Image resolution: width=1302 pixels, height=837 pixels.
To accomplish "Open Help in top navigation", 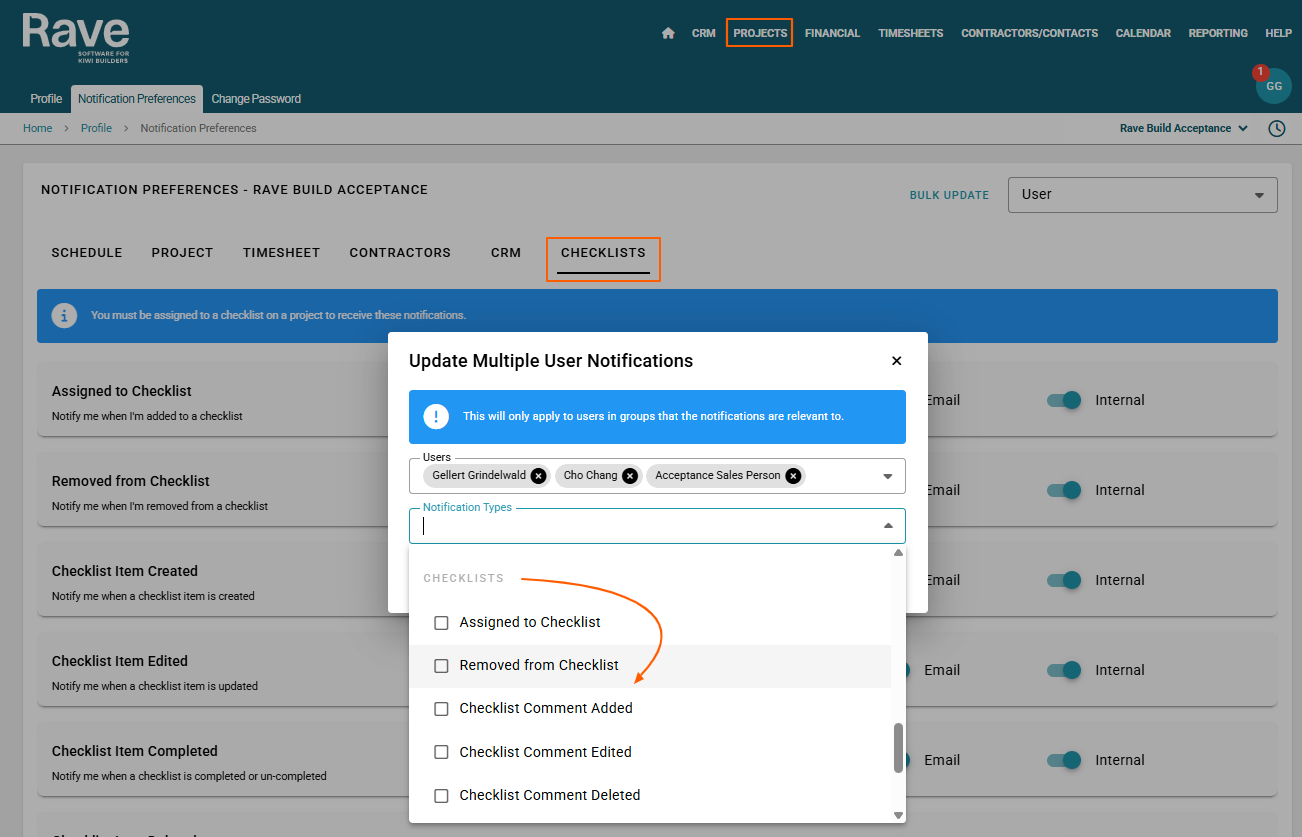I will coord(1278,33).
